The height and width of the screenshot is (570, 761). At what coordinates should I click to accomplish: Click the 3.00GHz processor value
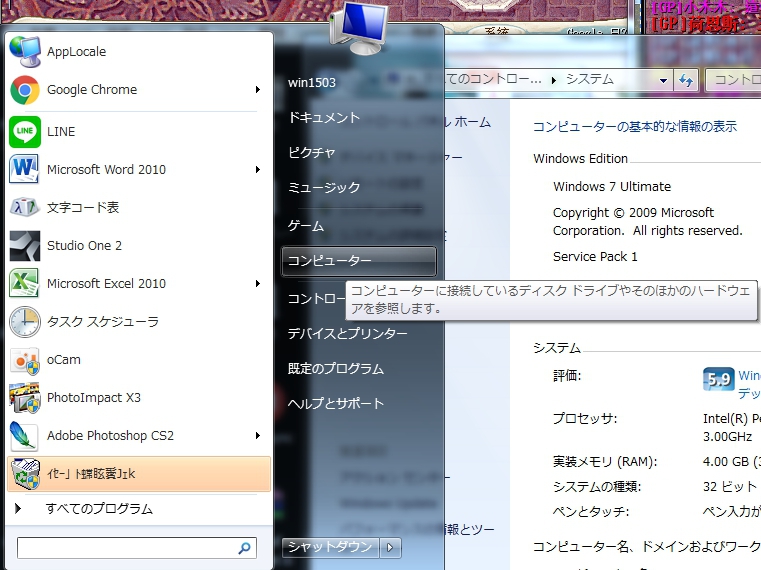(x=728, y=436)
